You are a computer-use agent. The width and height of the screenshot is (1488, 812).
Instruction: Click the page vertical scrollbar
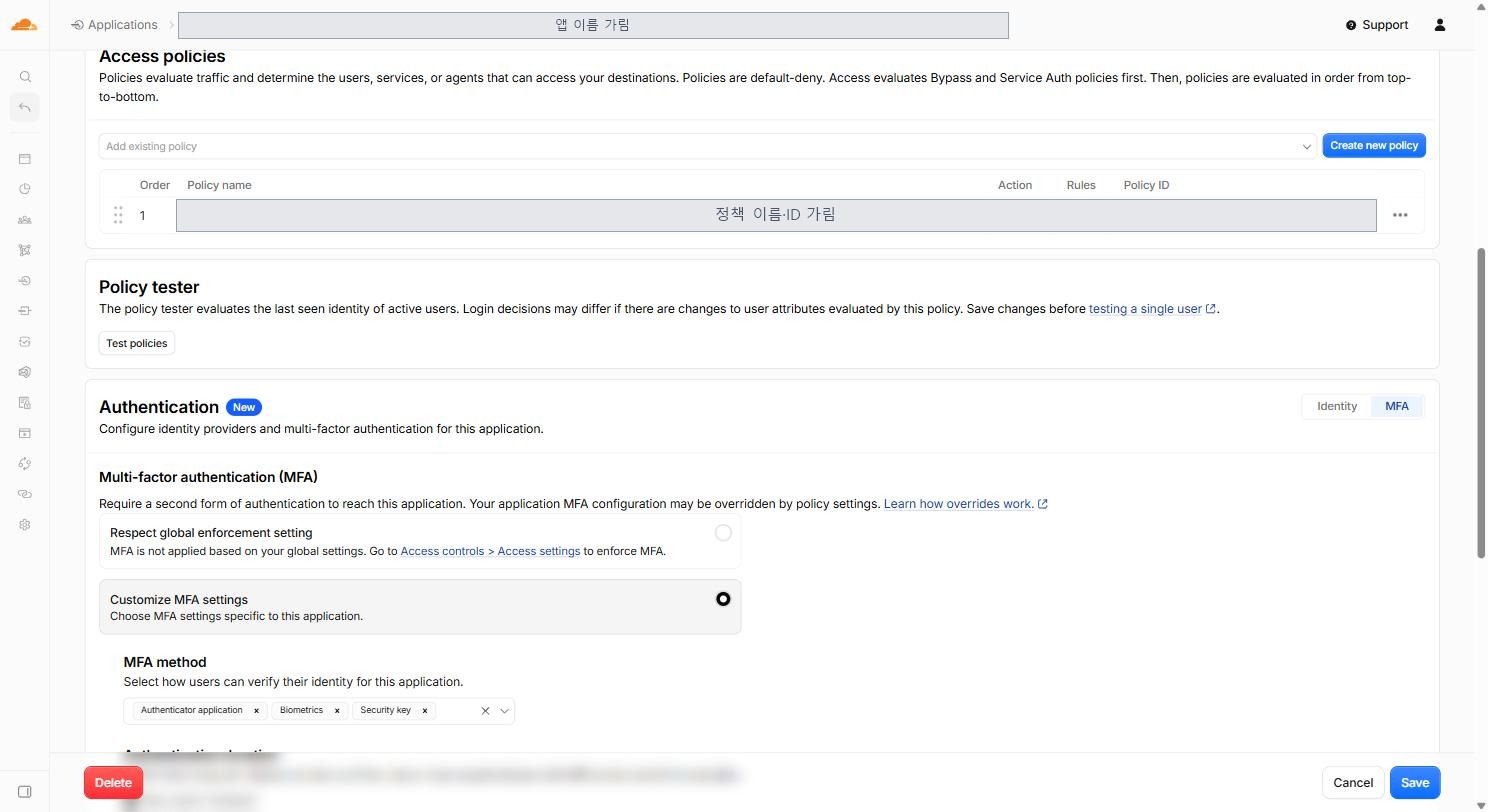coord(1481,403)
